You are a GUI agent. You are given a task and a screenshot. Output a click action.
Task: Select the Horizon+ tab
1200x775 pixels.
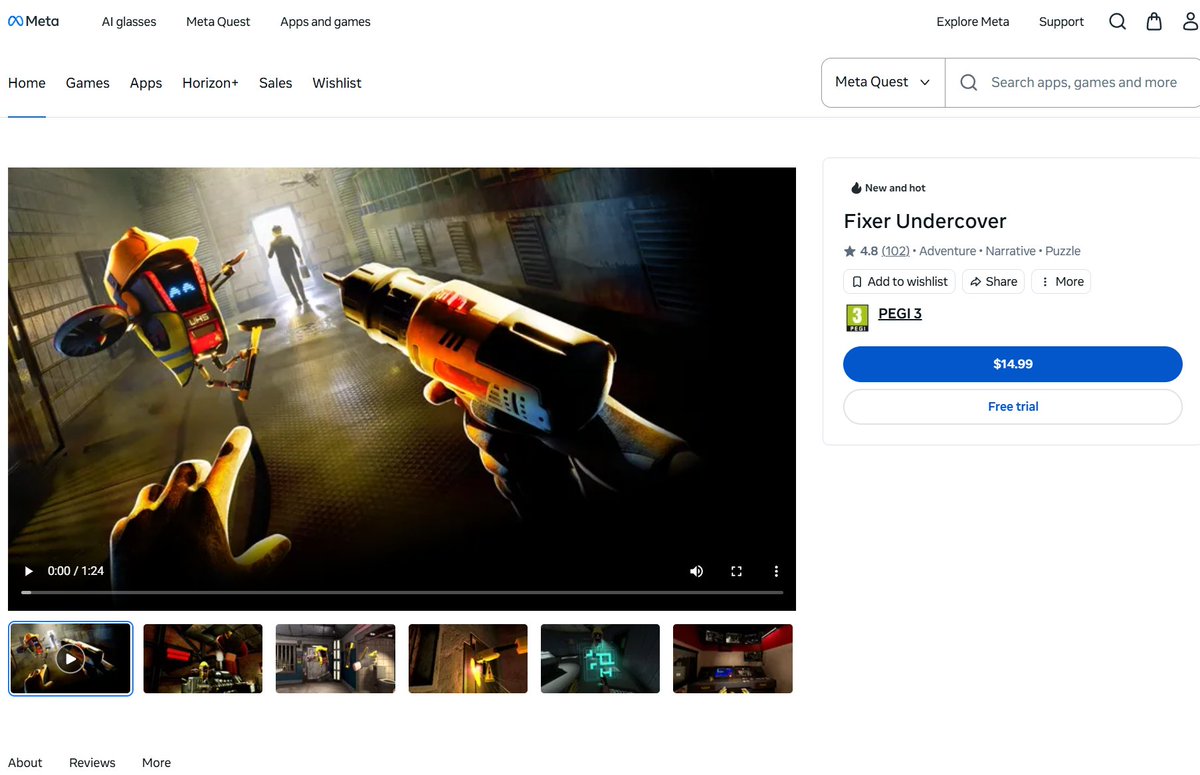click(210, 83)
